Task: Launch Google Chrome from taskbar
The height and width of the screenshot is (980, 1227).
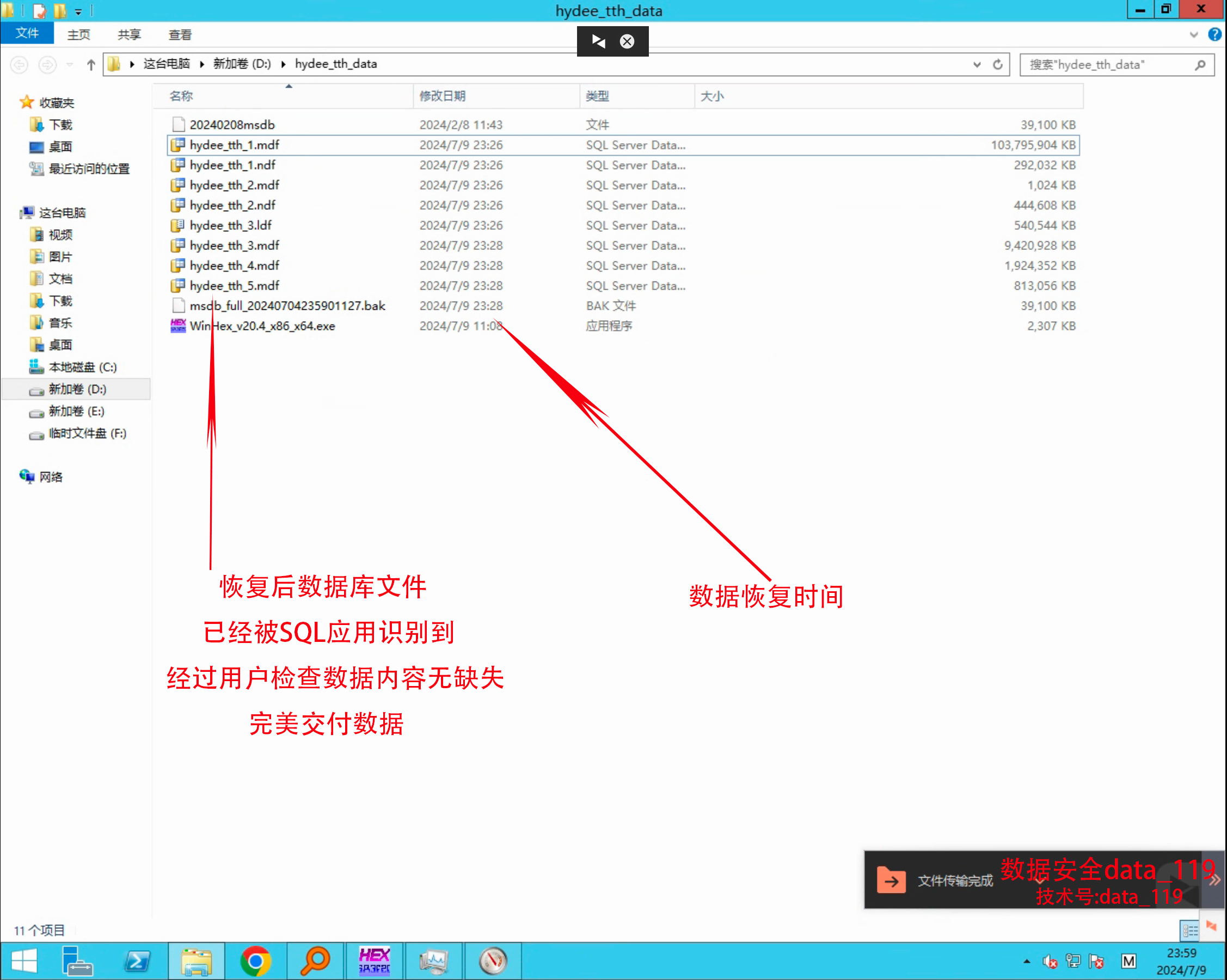Action: click(x=255, y=961)
